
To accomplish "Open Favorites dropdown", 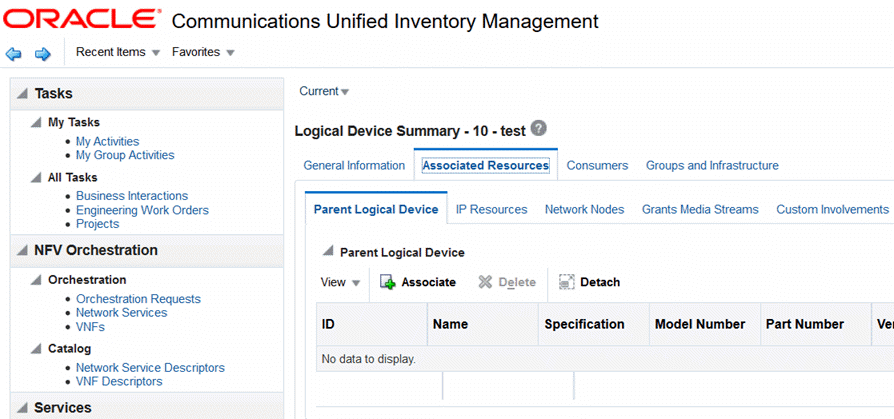I will (x=203, y=52).
